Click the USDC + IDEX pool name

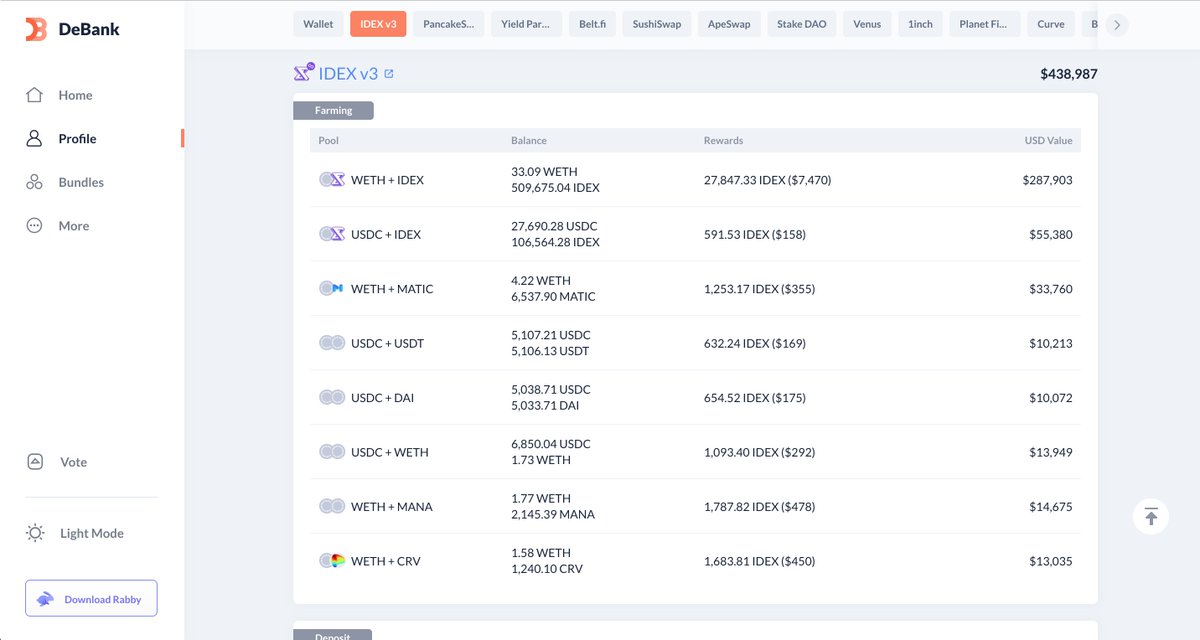tap(386, 234)
